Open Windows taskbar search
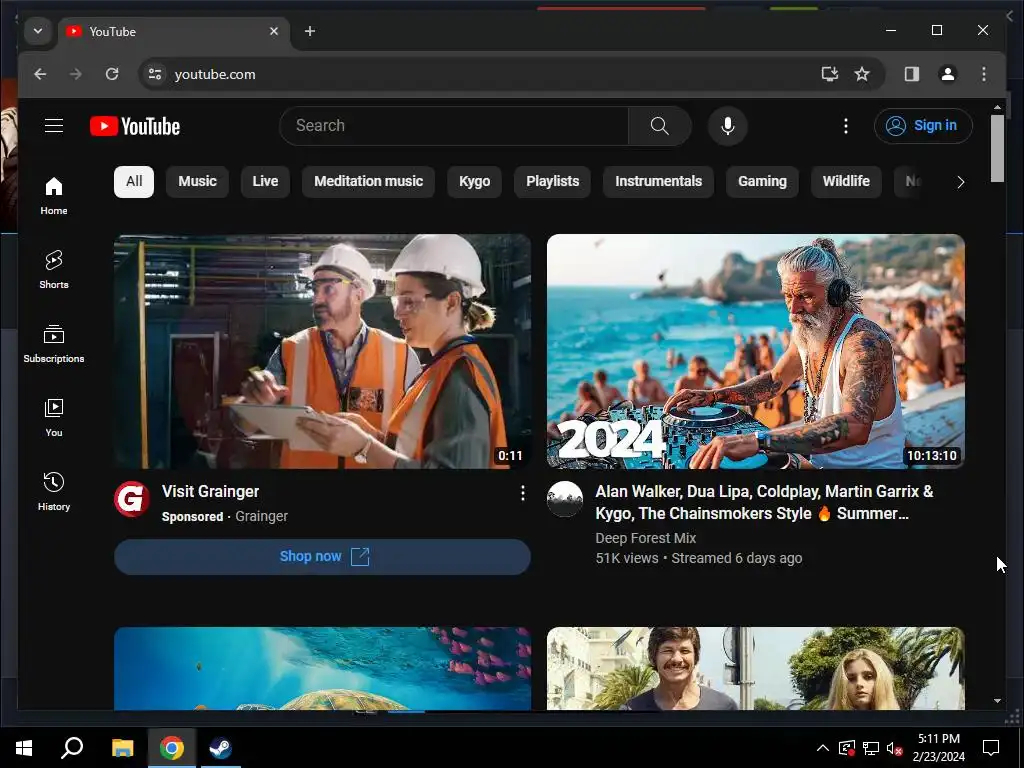Viewport: 1024px width, 768px height. coord(72,748)
